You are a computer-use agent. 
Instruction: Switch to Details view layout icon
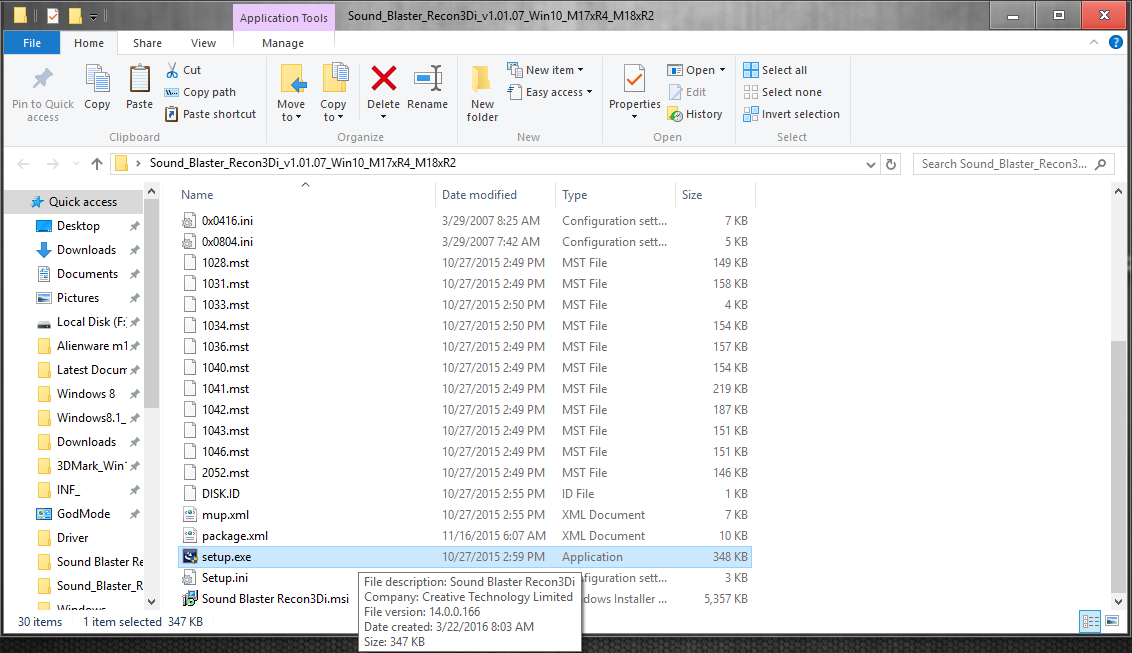tap(1090, 621)
